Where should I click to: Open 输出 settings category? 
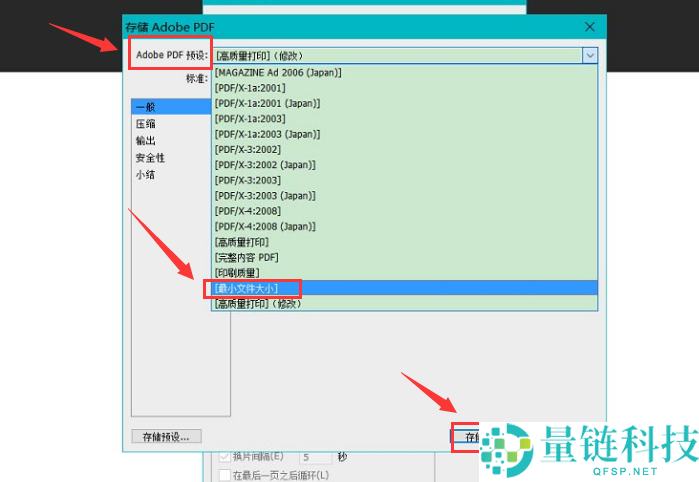coord(146,141)
